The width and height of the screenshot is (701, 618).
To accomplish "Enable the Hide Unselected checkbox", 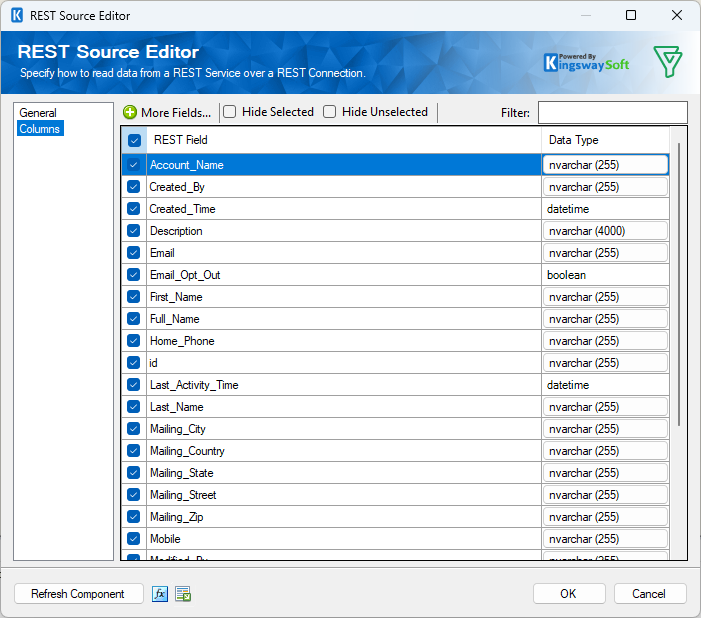I will [x=329, y=111].
